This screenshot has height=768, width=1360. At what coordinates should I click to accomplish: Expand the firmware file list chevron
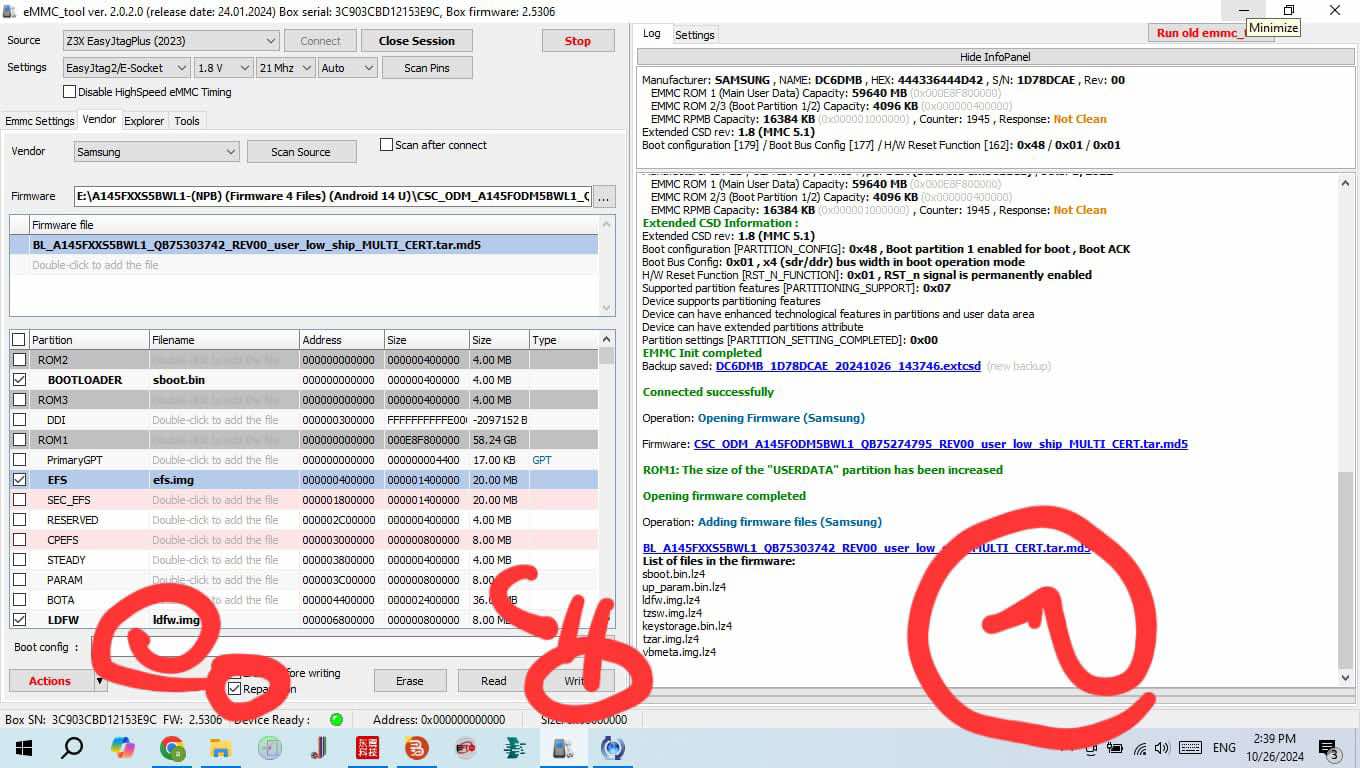pyautogui.click(x=606, y=308)
